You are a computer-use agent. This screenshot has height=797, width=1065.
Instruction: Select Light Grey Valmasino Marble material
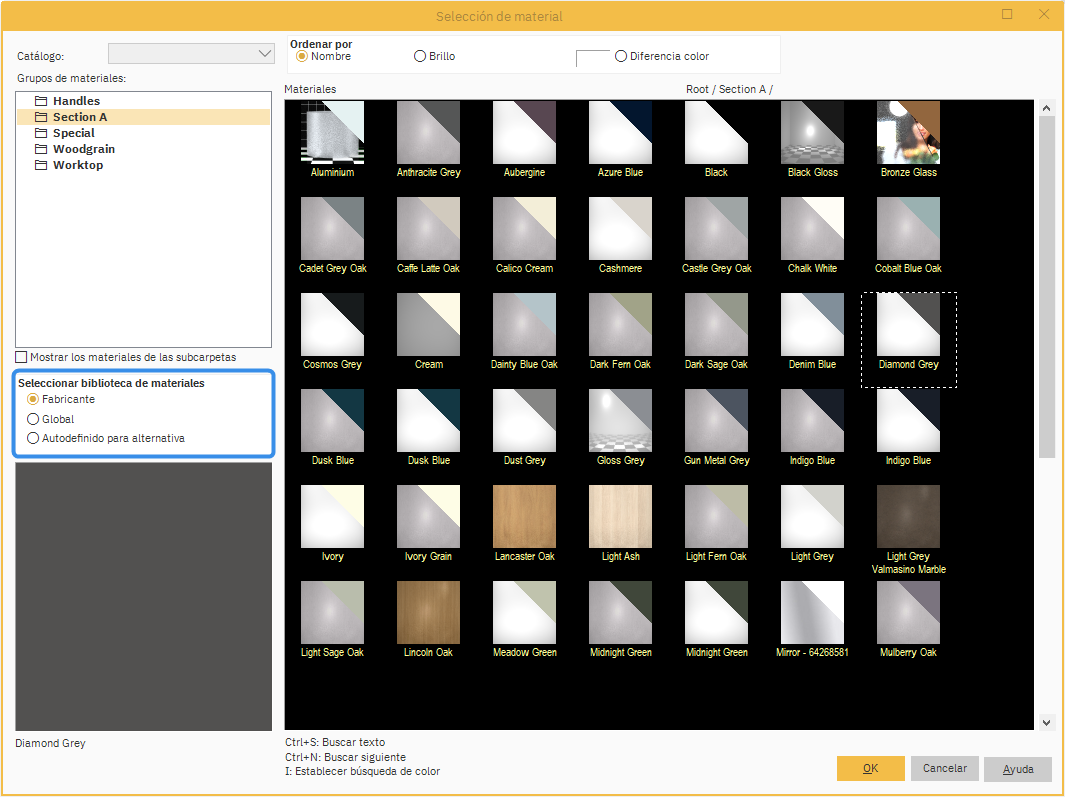pyautogui.click(x=908, y=517)
